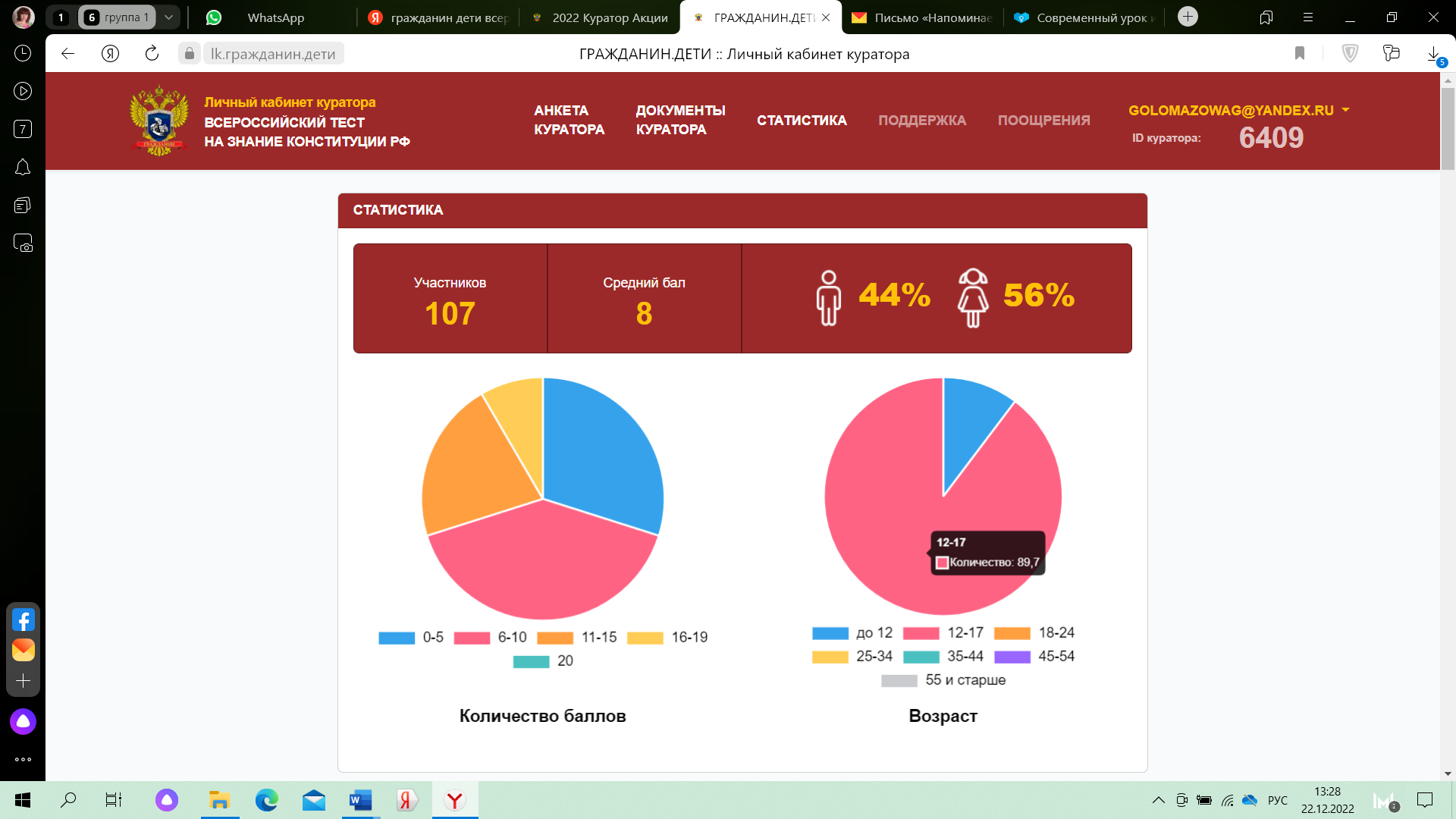Open the АНКЕТА КУРАТОРА link
The image size is (1456, 819).
pos(569,120)
